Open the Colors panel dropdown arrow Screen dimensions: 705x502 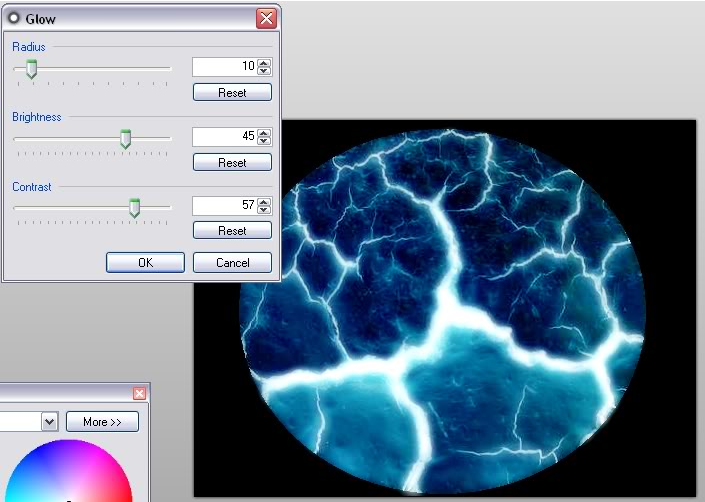point(49,422)
